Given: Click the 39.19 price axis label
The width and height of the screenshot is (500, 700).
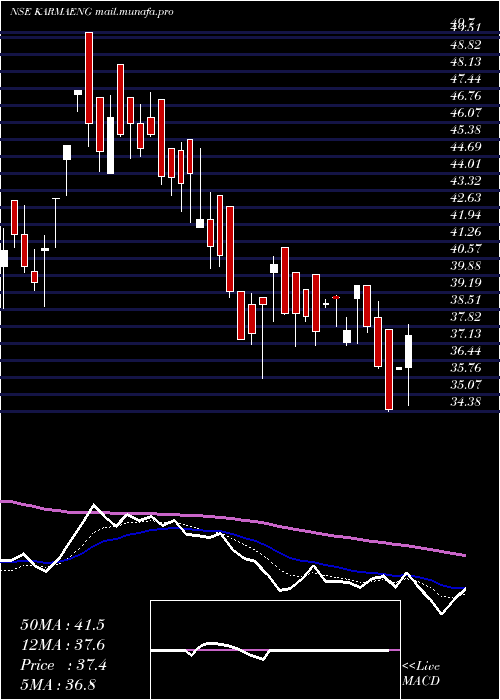Looking at the screenshot, I should pos(466,283).
